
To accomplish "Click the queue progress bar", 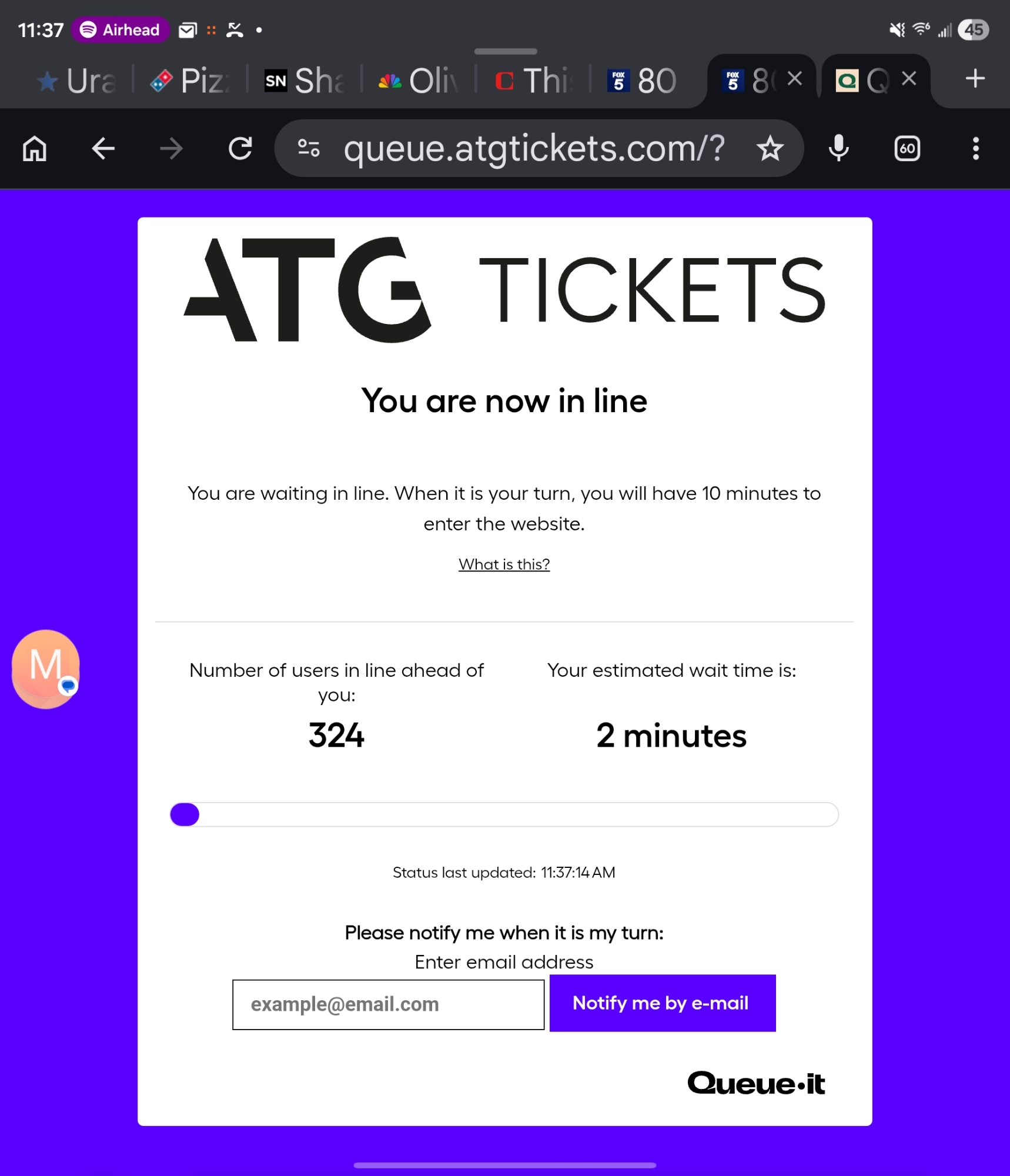I will 504,814.
